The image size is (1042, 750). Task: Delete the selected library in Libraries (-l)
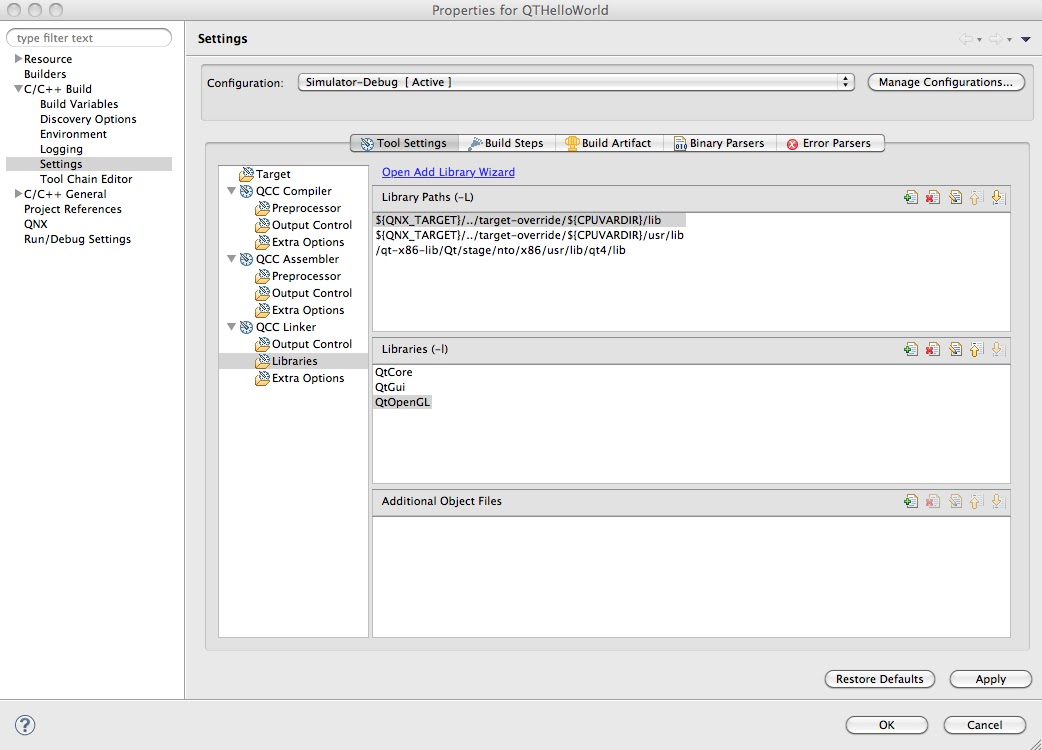pyautogui.click(x=933, y=349)
